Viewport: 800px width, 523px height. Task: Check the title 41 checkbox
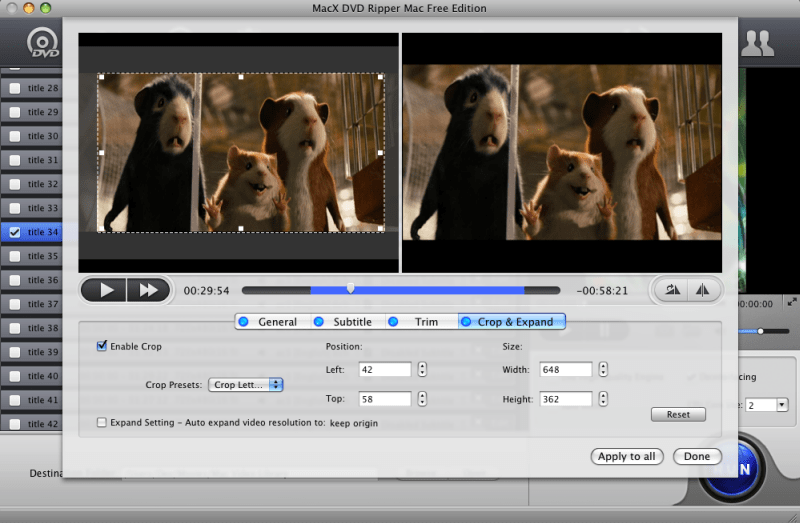tap(15, 400)
